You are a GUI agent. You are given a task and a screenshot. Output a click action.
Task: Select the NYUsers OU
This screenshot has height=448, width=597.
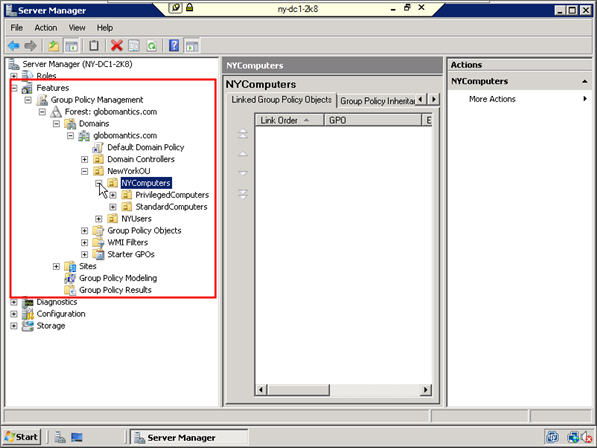coord(136,219)
